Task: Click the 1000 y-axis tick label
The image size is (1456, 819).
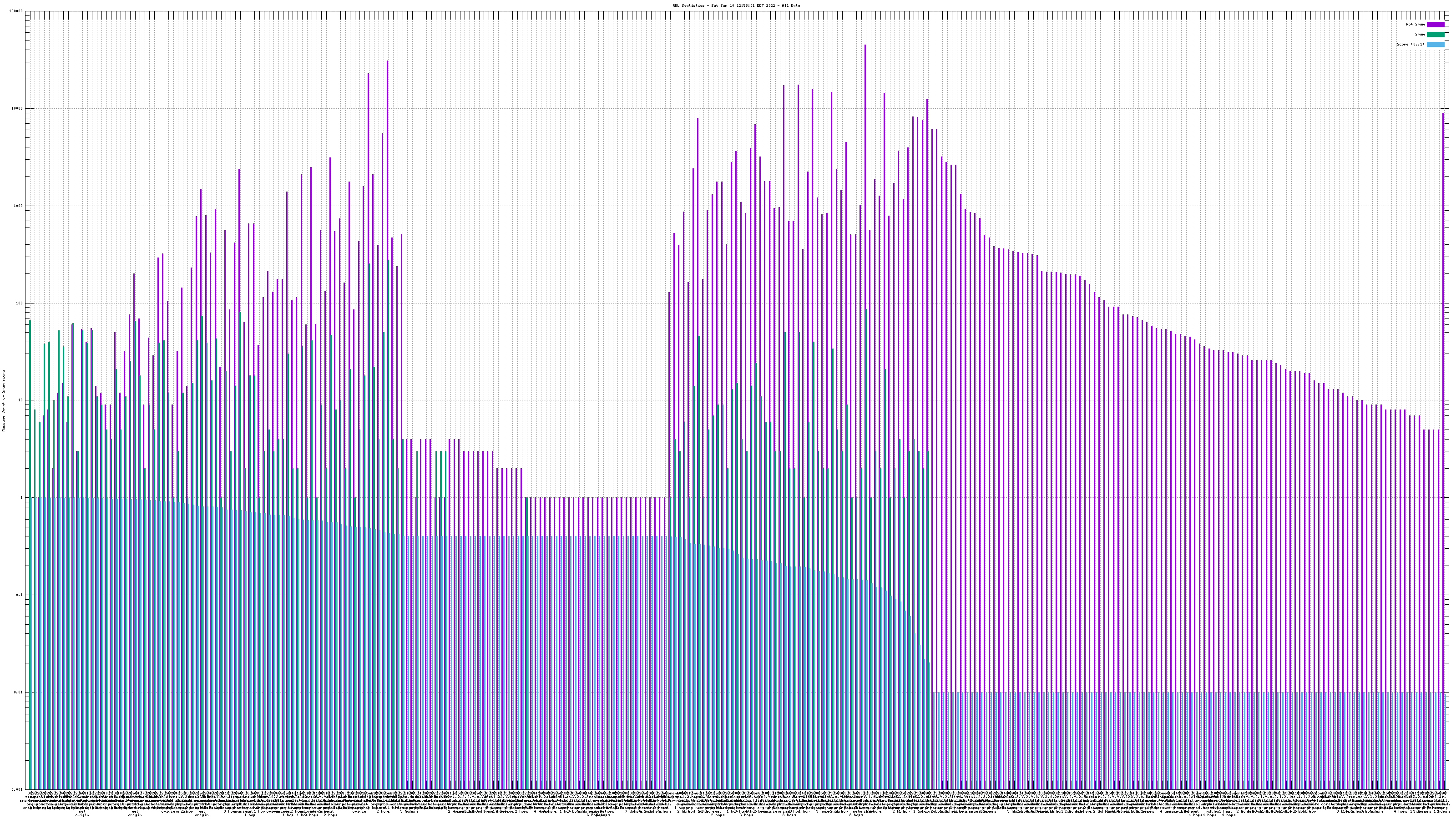Action: pyautogui.click(x=19, y=206)
